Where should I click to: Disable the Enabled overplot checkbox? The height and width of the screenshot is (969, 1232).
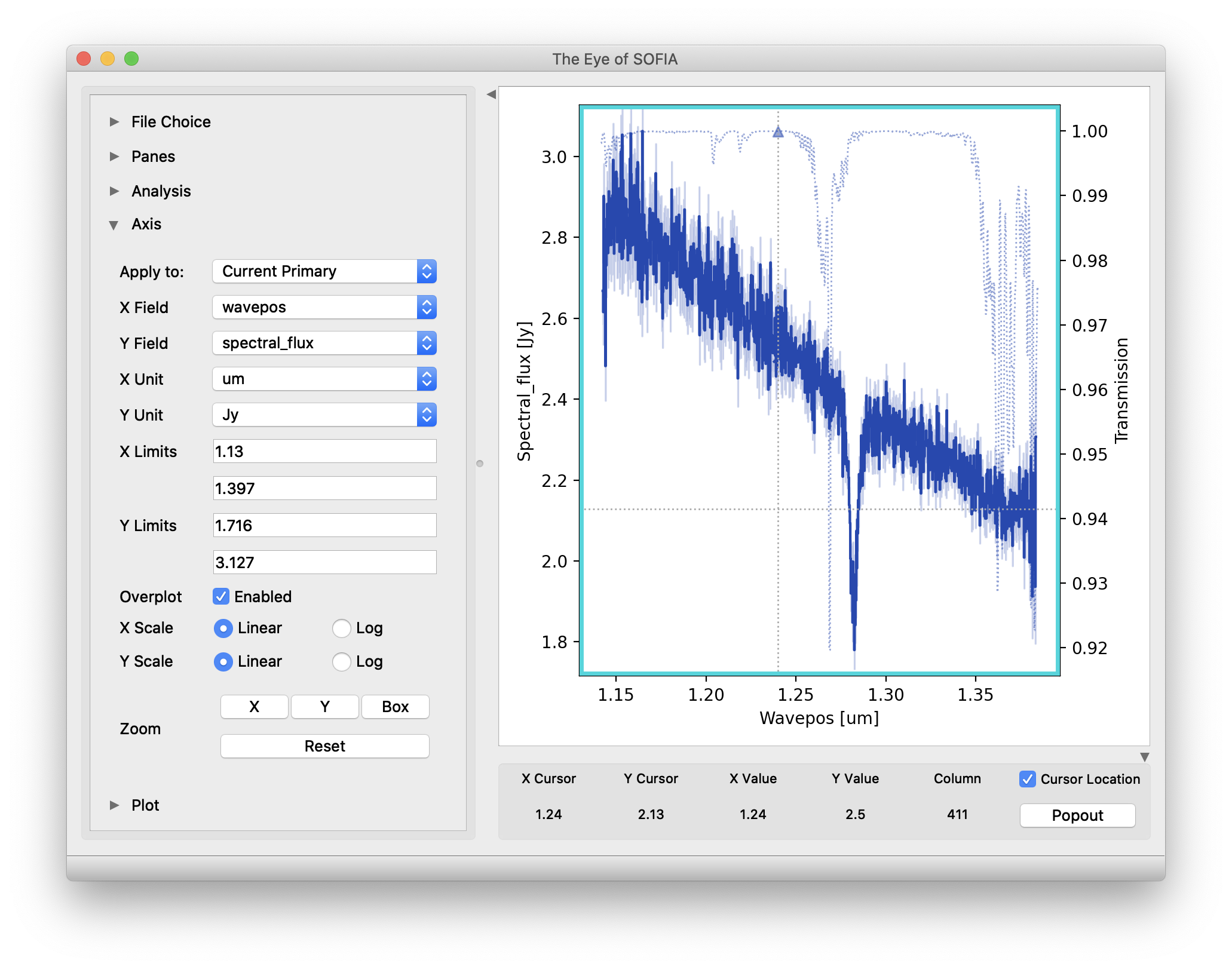pos(222,596)
